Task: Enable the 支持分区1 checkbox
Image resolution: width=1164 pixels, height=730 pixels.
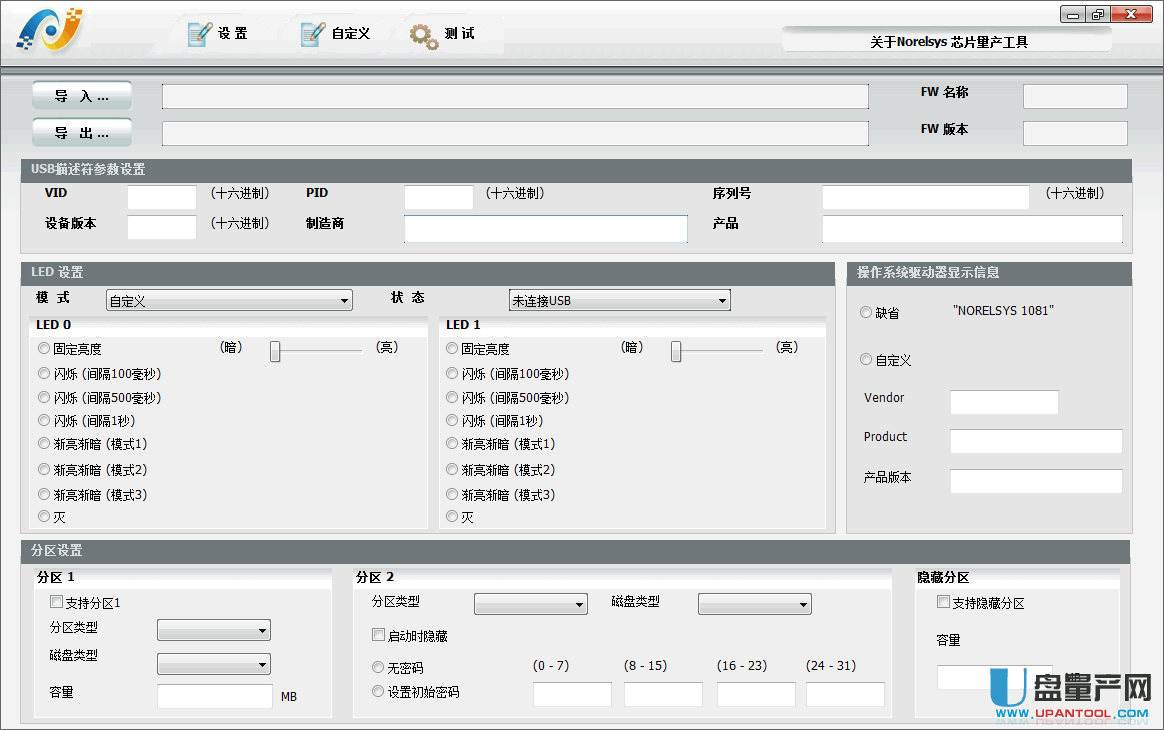Action: click(57, 601)
